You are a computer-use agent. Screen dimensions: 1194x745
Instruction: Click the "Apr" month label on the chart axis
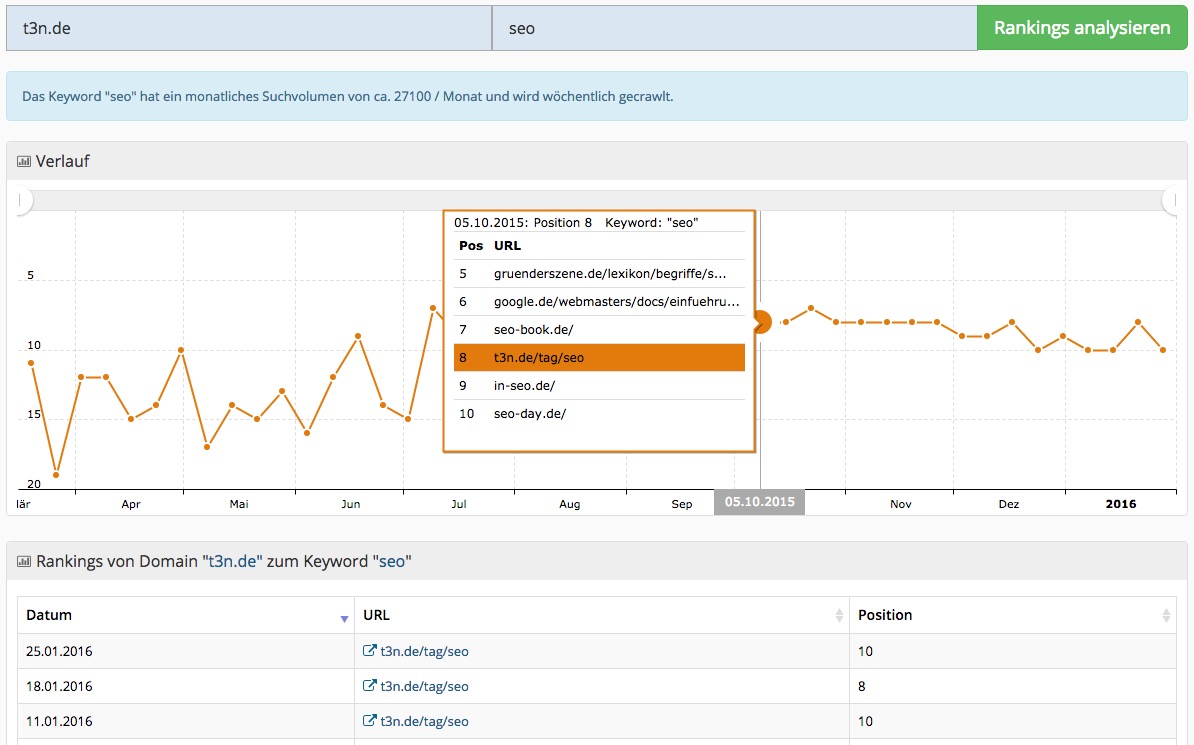[131, 504]
